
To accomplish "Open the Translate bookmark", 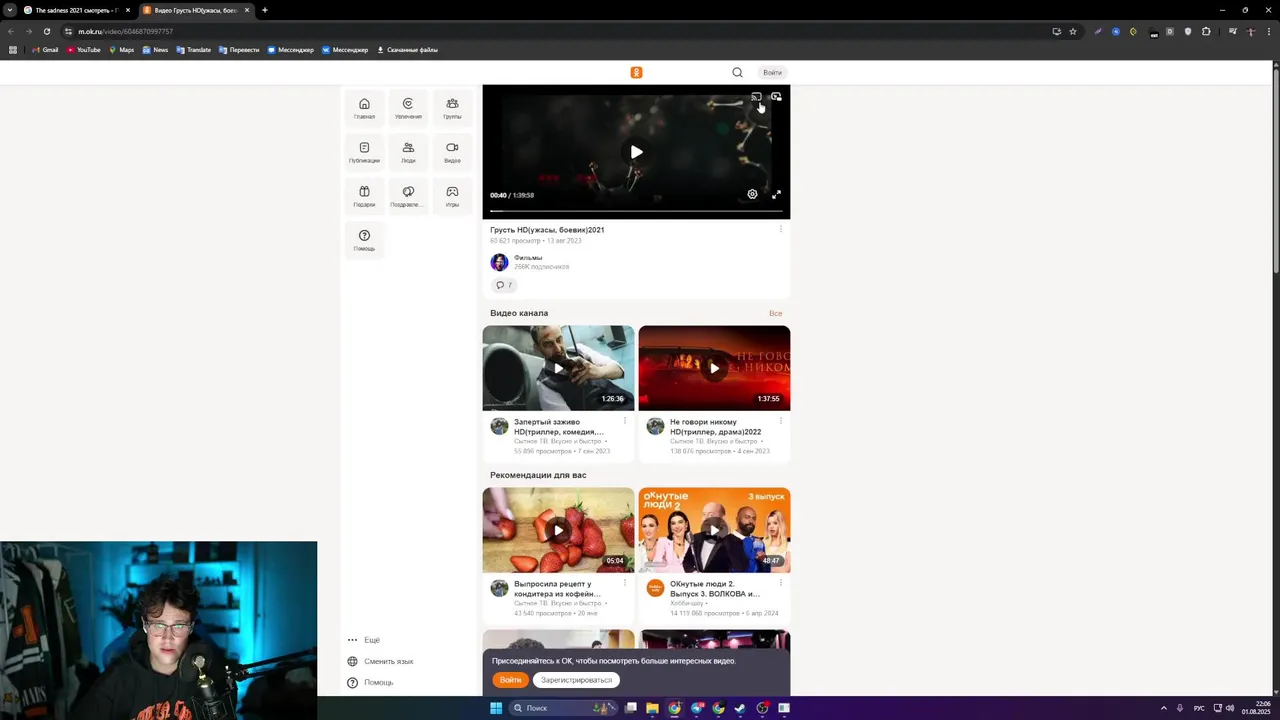I will (x=194, y=50).
